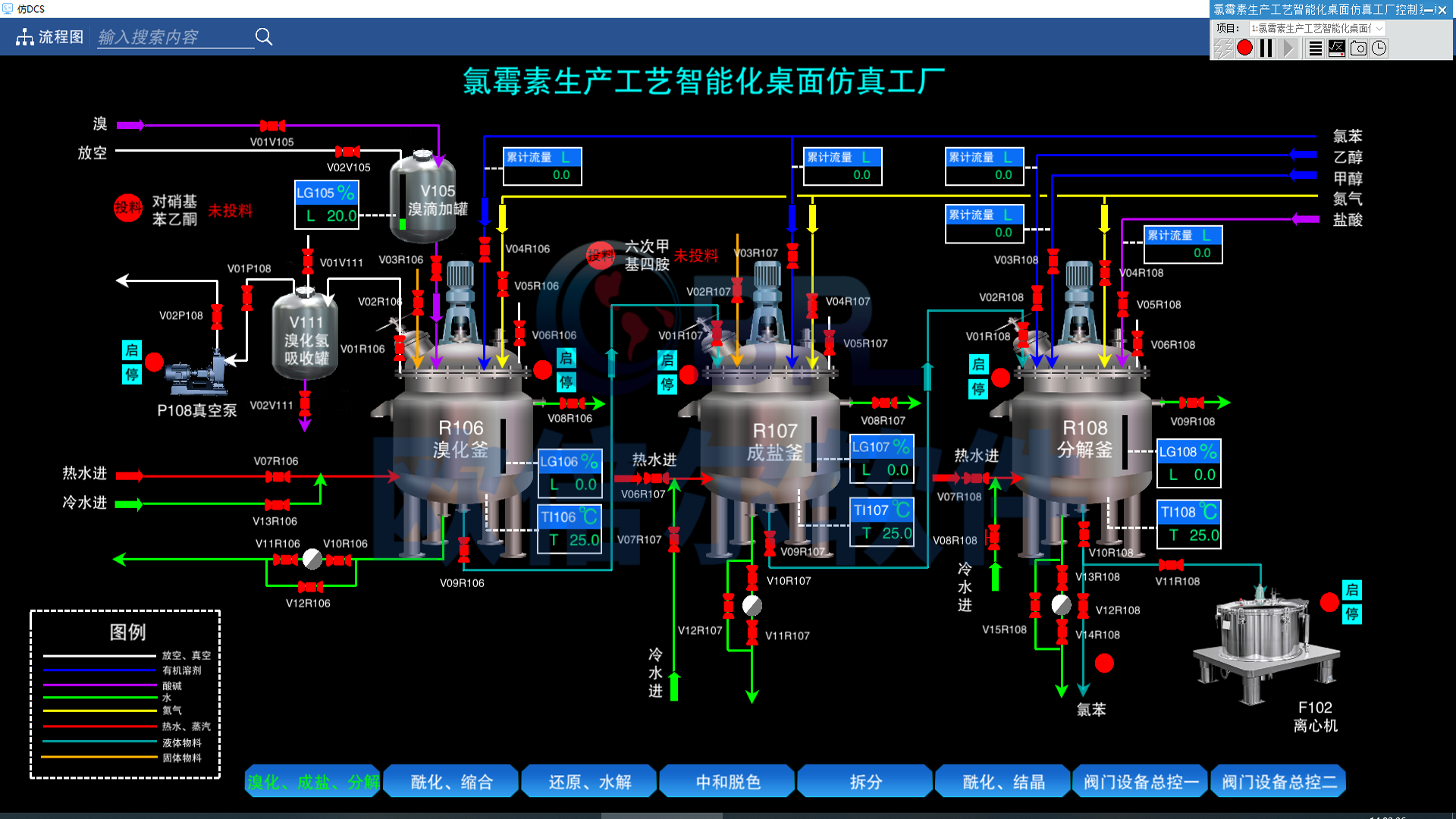Expand the 项目 project dropdown

click(x=1318, y=28)
